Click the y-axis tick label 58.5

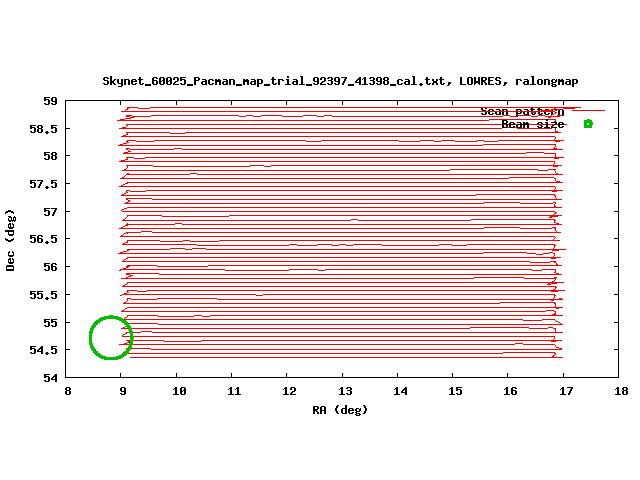coord(44,129)
